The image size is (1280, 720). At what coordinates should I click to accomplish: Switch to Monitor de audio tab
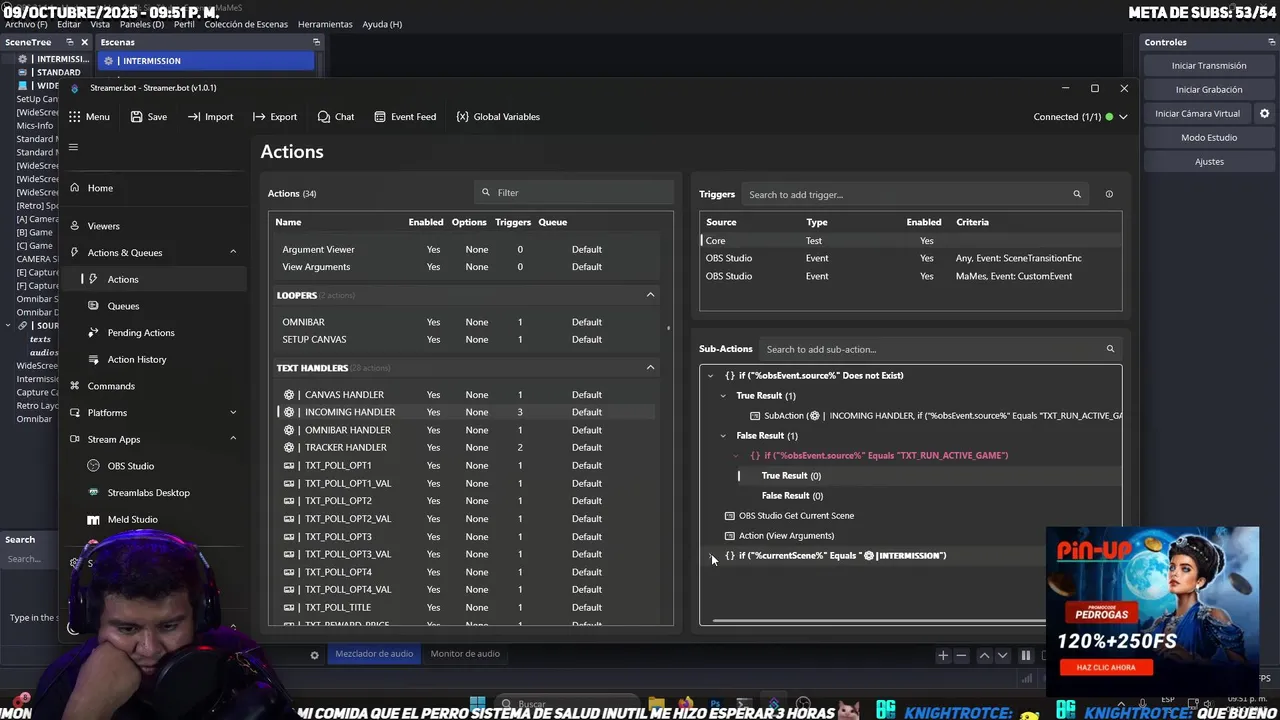click(465, 654)
